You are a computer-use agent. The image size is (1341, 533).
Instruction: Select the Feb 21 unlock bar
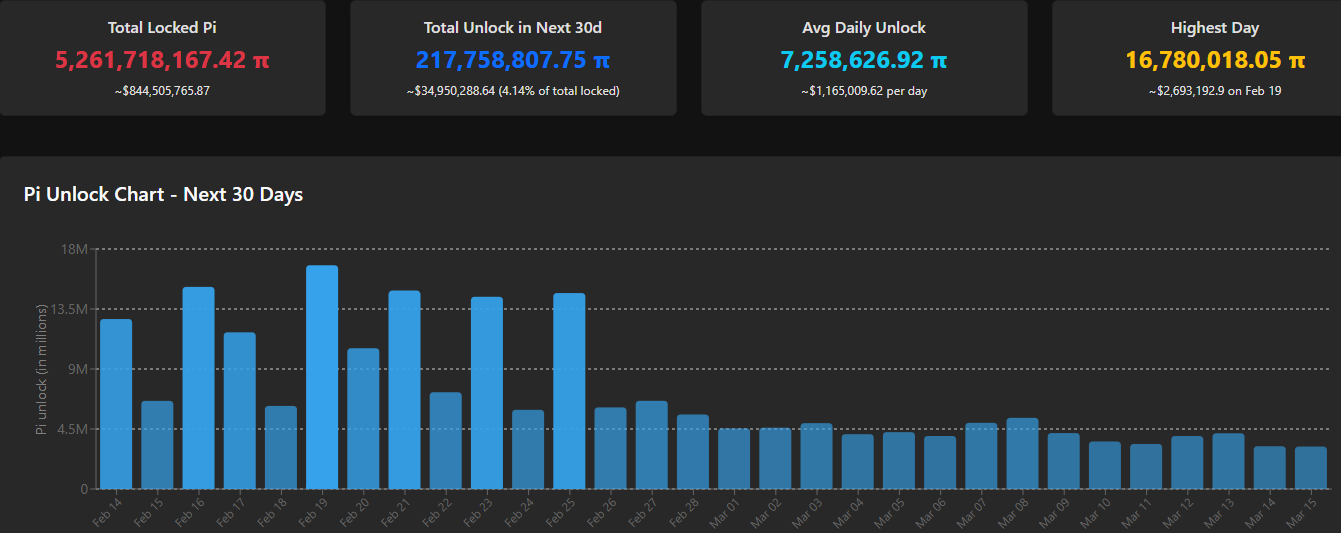(404, 390)
